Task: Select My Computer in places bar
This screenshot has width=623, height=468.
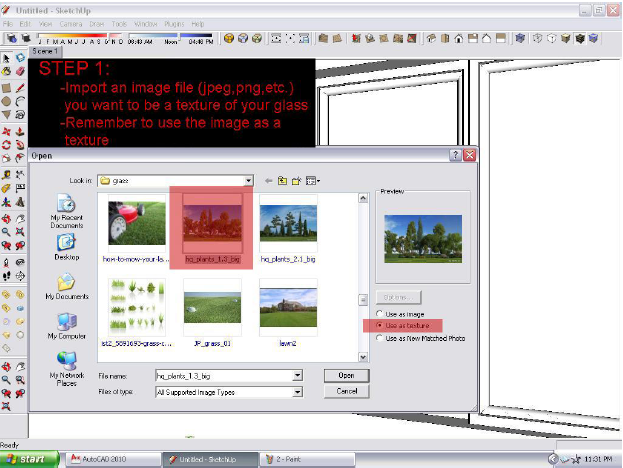Action: click(x=66, y=328)
